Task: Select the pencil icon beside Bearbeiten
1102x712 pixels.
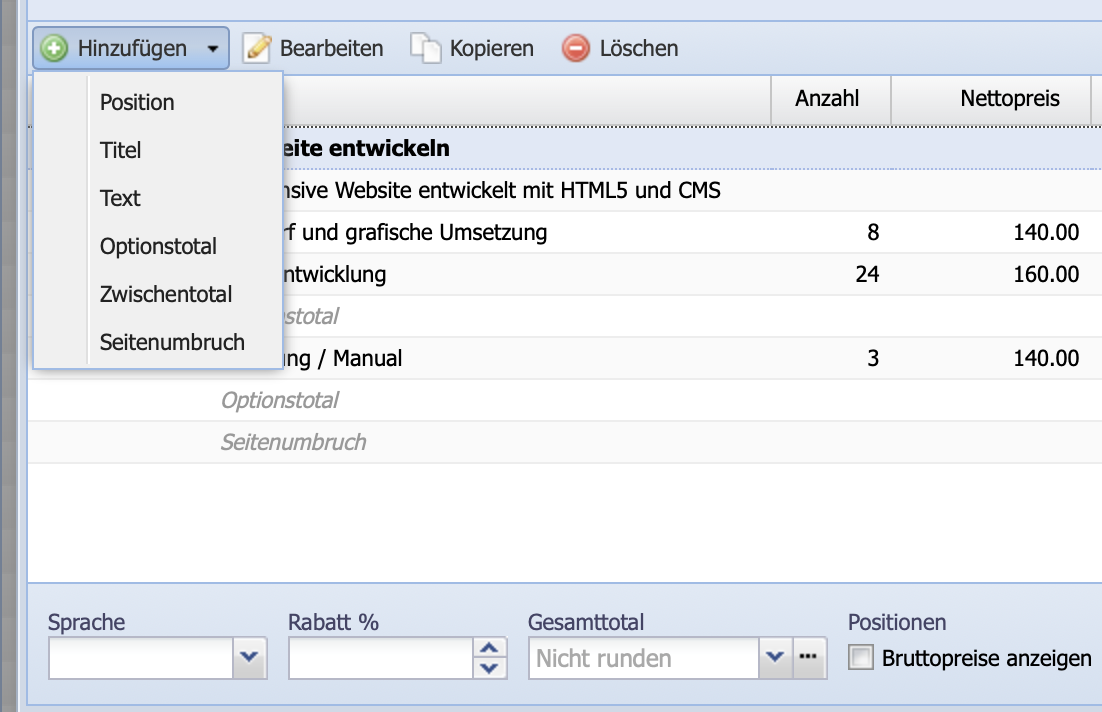Action: coord(258,47)
